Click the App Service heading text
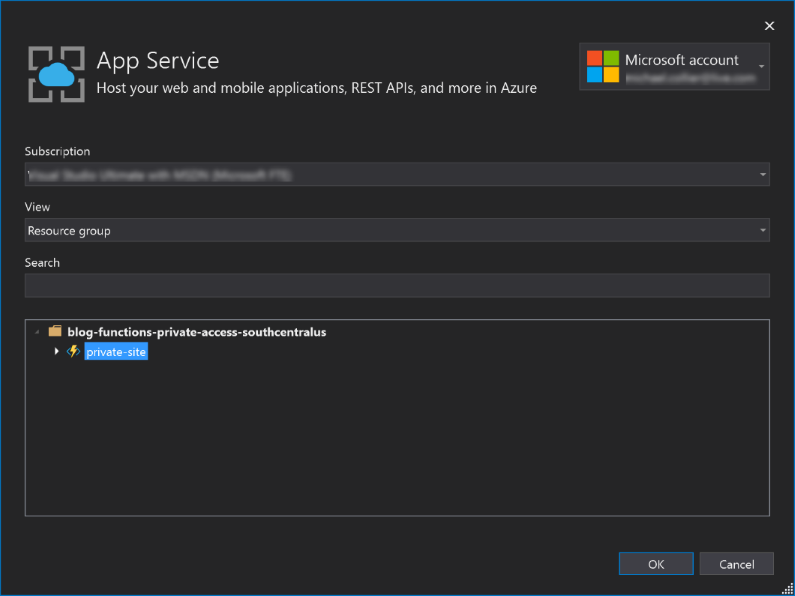This screenshot has width=795, height=596. click(158, 61)
